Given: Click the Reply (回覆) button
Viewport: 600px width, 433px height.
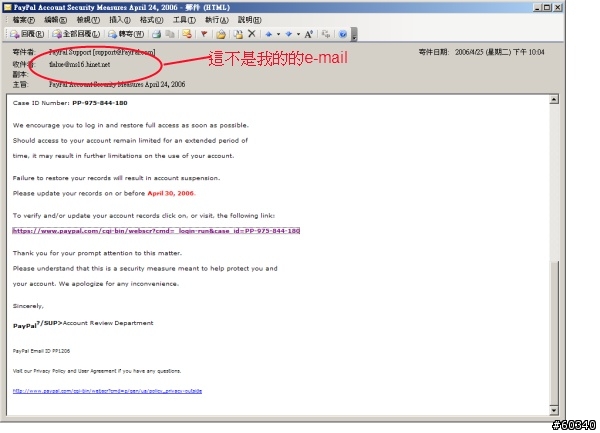Looking at the screenshot, I should pos(27,34).
